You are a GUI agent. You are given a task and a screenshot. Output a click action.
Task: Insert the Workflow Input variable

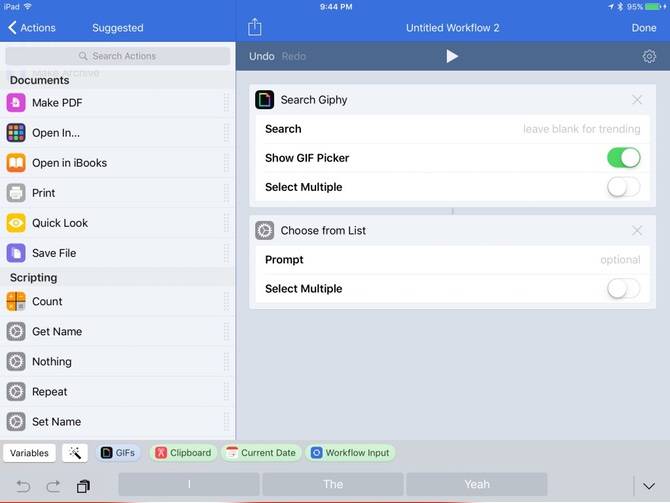(350, 453)
